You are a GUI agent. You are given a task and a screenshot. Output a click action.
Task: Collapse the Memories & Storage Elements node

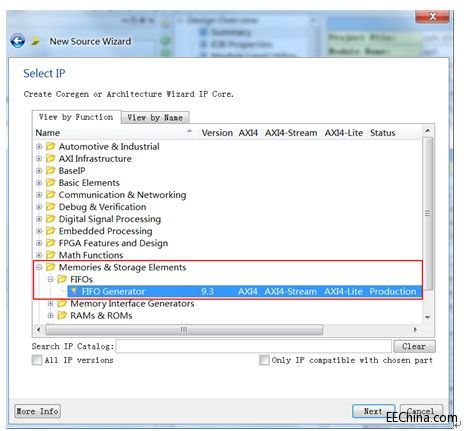point(39,267)
